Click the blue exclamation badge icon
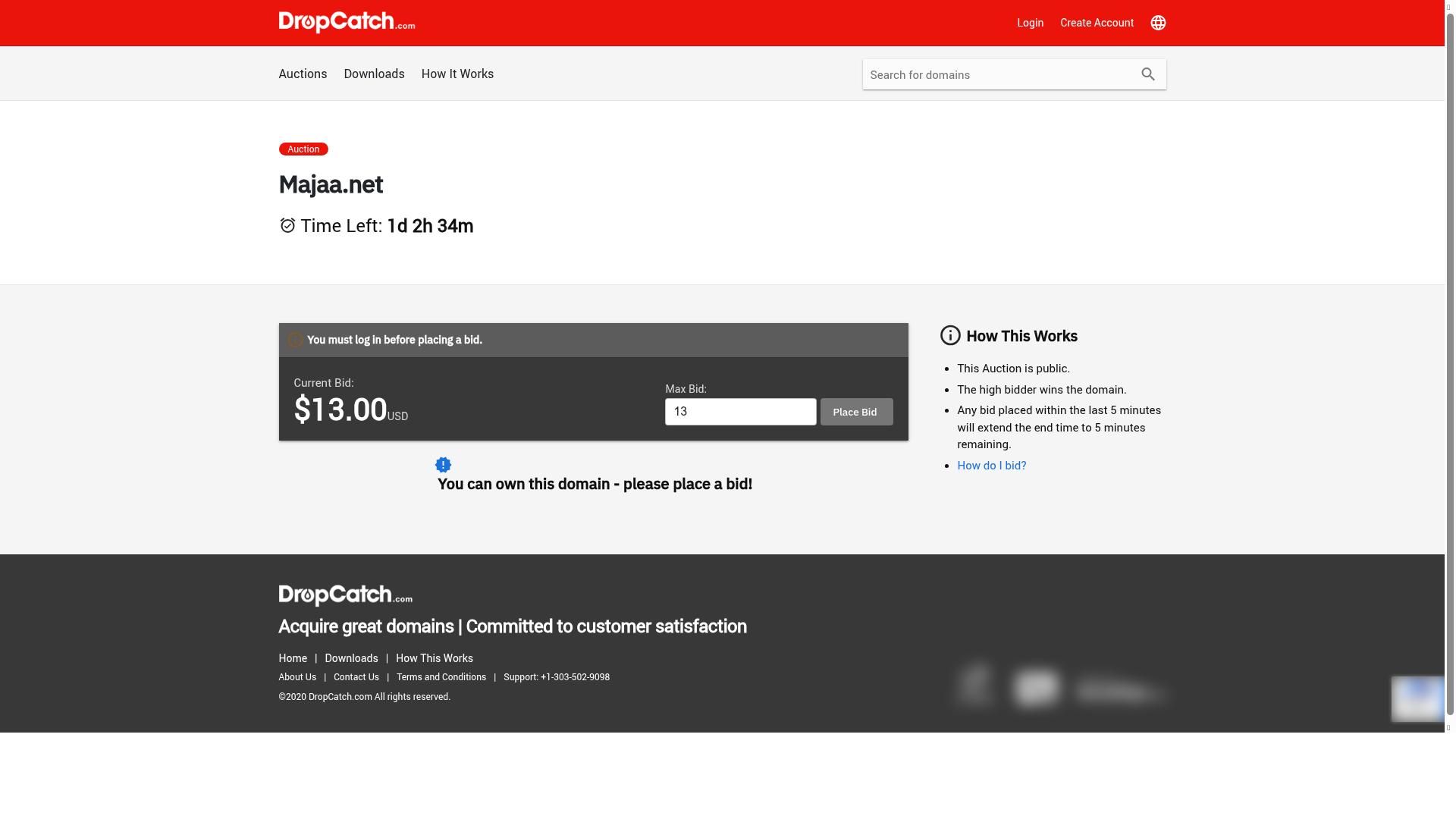The width and height of the screenshot is (1456, 819). [443, 465]
